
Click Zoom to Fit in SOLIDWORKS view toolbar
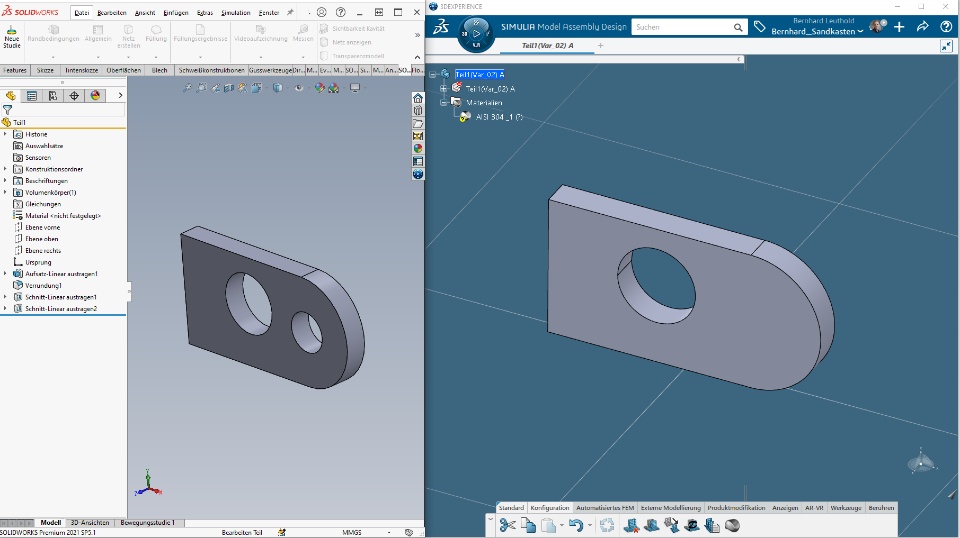(187, 88)
